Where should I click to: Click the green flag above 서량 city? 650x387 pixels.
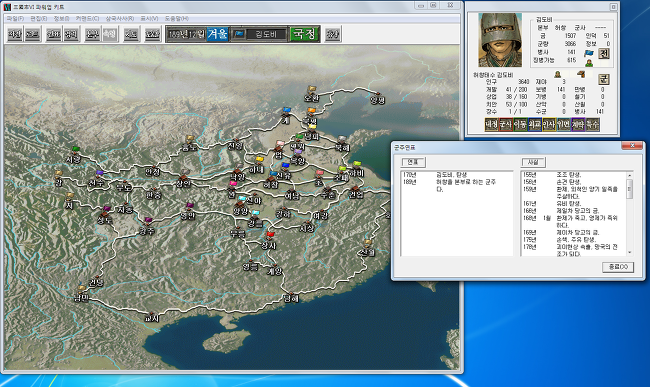coord(75,149)
